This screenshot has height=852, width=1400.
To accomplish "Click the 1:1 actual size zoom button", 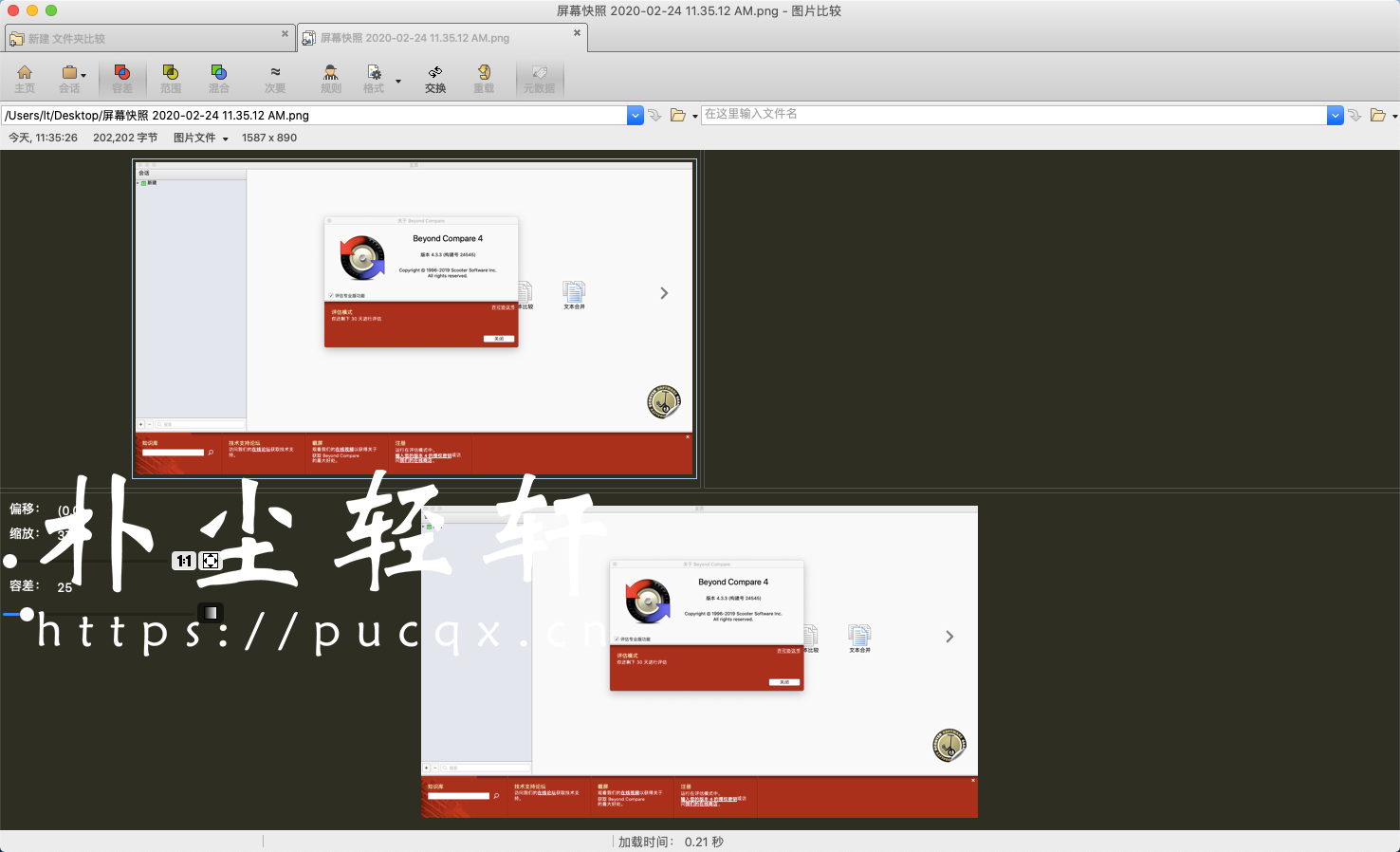I will tap(184, 561).
